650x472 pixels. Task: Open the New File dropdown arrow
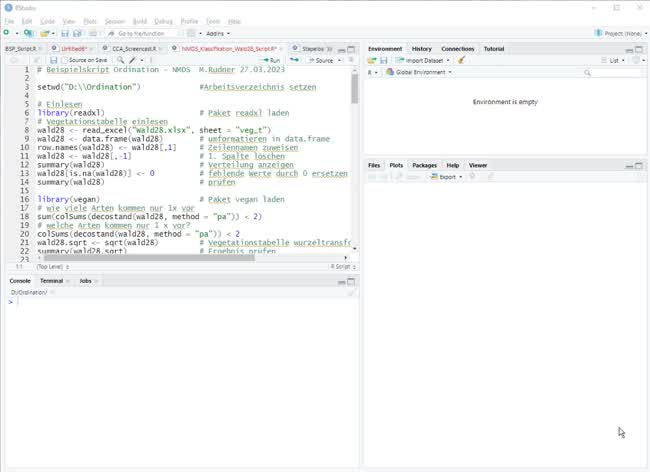click(x=17, y=33)
